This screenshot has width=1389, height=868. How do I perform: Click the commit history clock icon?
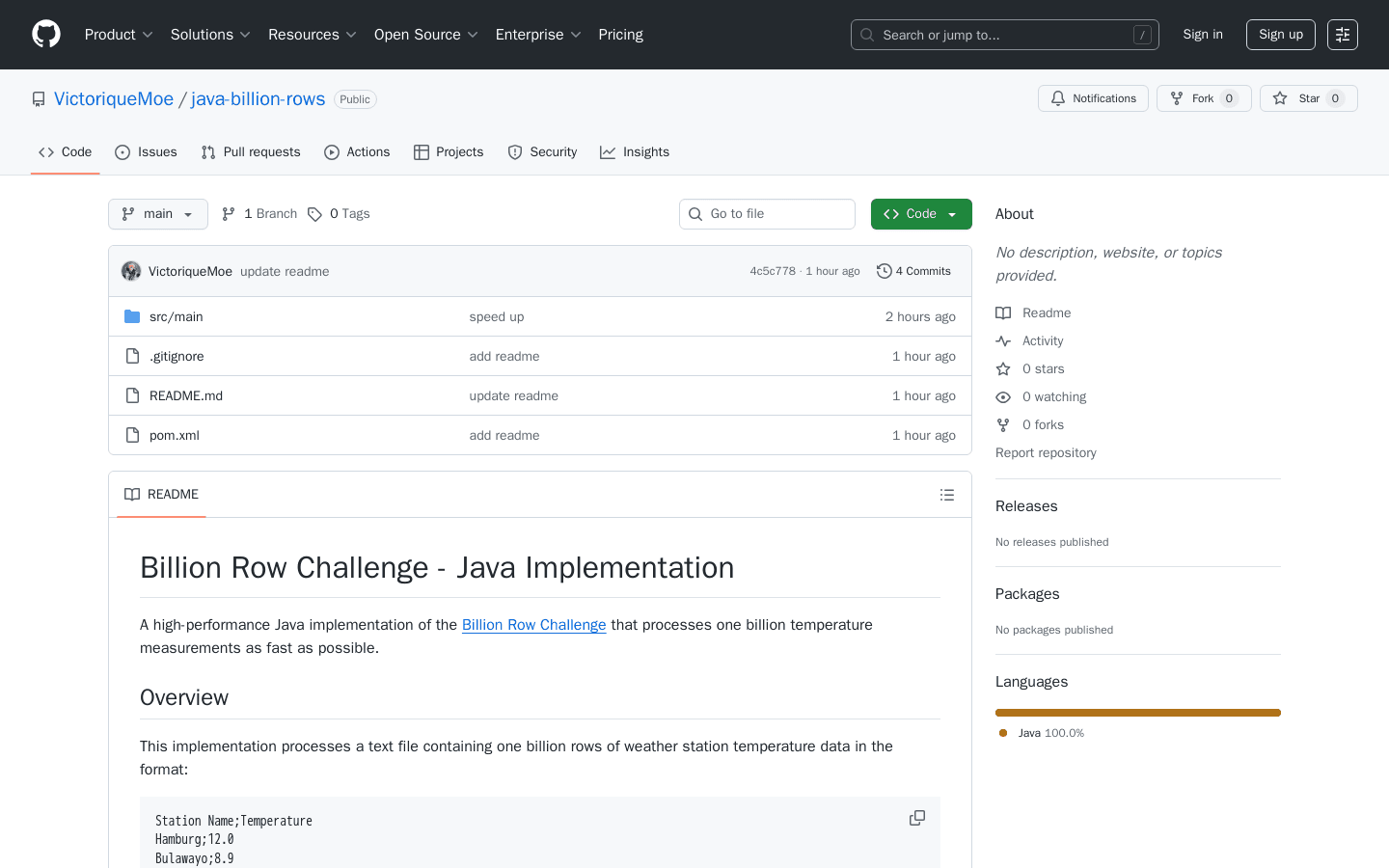click(x=885, y=271)
